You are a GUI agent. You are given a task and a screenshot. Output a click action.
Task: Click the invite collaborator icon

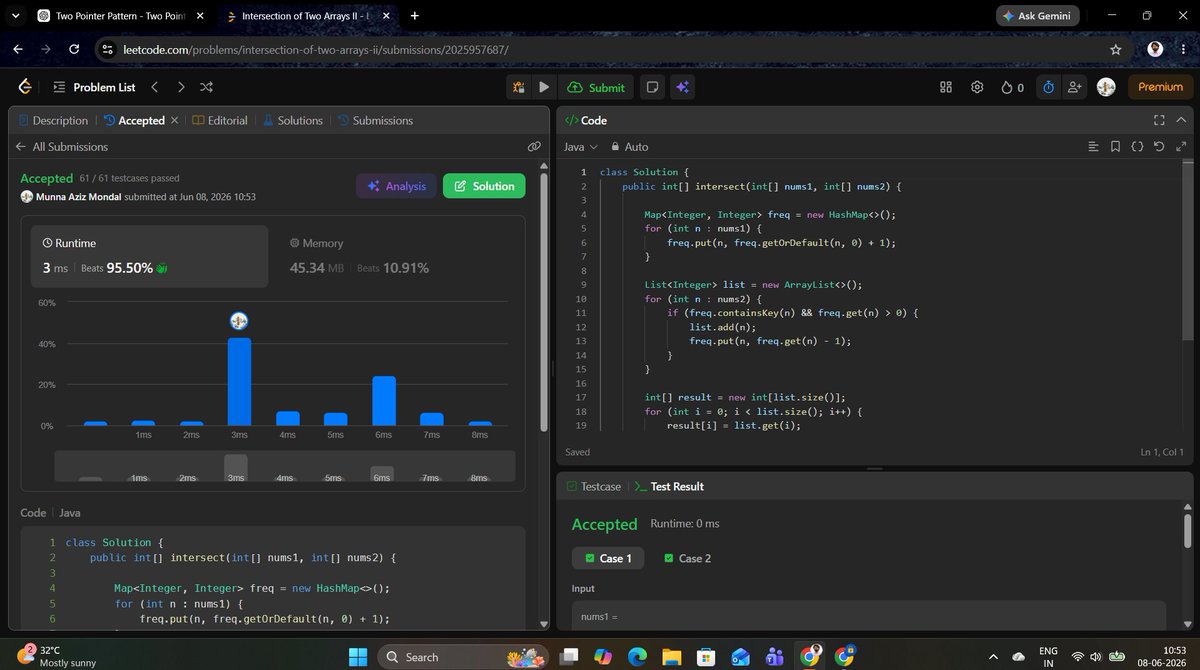(1075, 87)
